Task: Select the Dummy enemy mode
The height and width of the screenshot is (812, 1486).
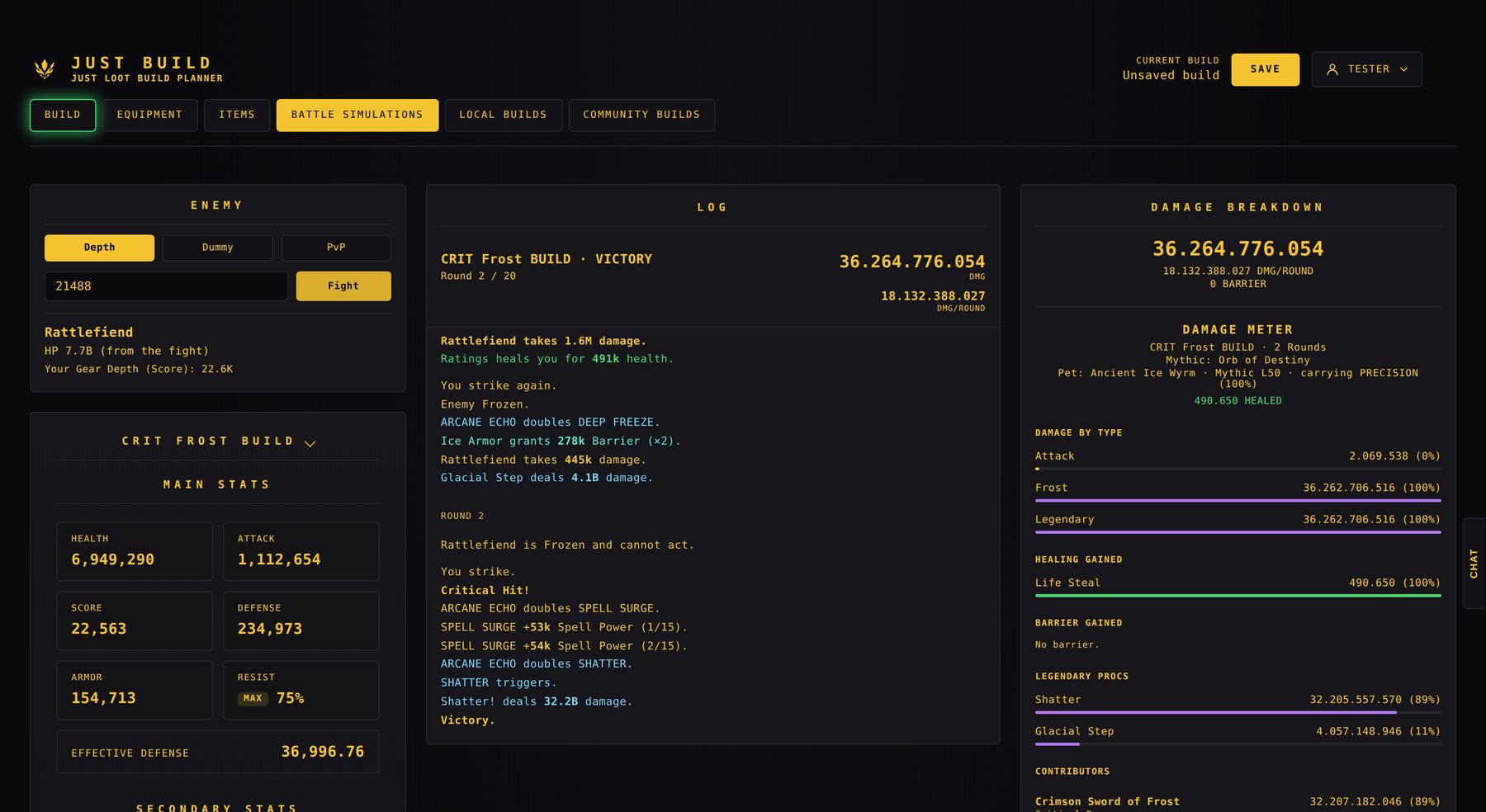Action: tap(218, 248)
